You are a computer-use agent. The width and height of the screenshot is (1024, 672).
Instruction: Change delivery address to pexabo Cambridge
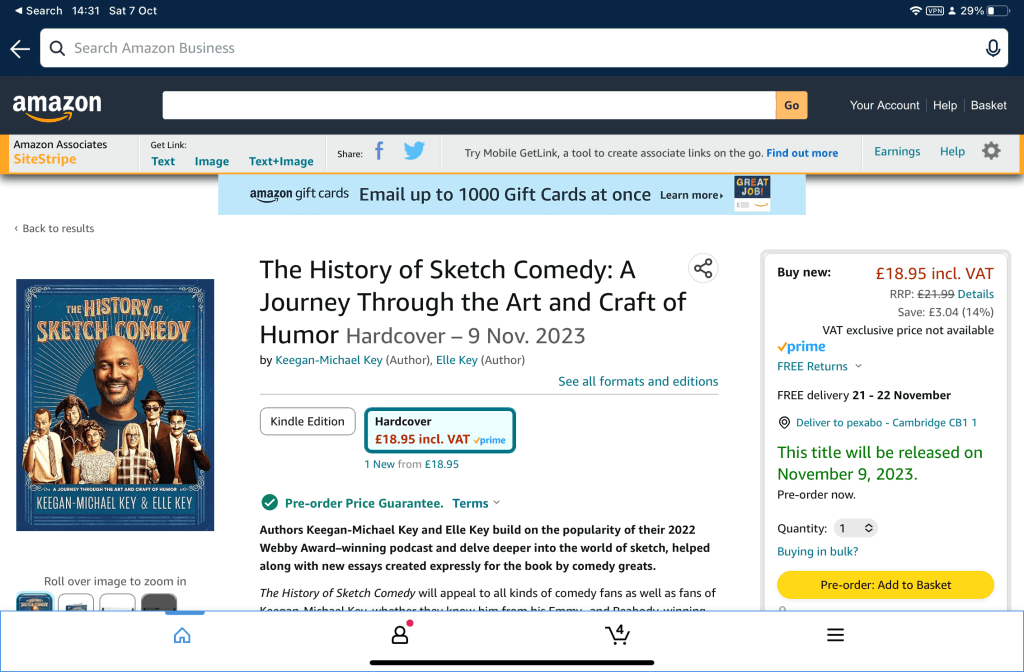pyautogui.click(x=886, y=423)
